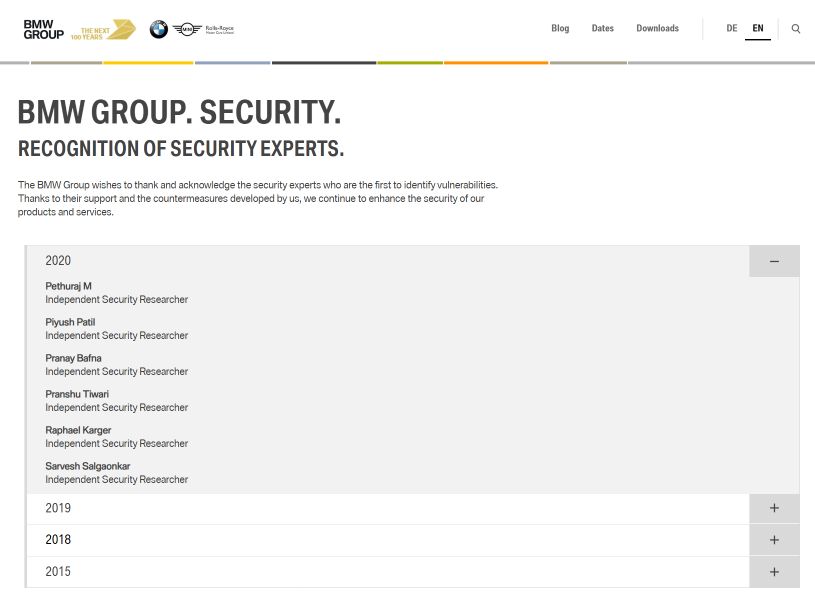
Task: Click the 2019 accordion header label
Action: [x=58, y=508]
